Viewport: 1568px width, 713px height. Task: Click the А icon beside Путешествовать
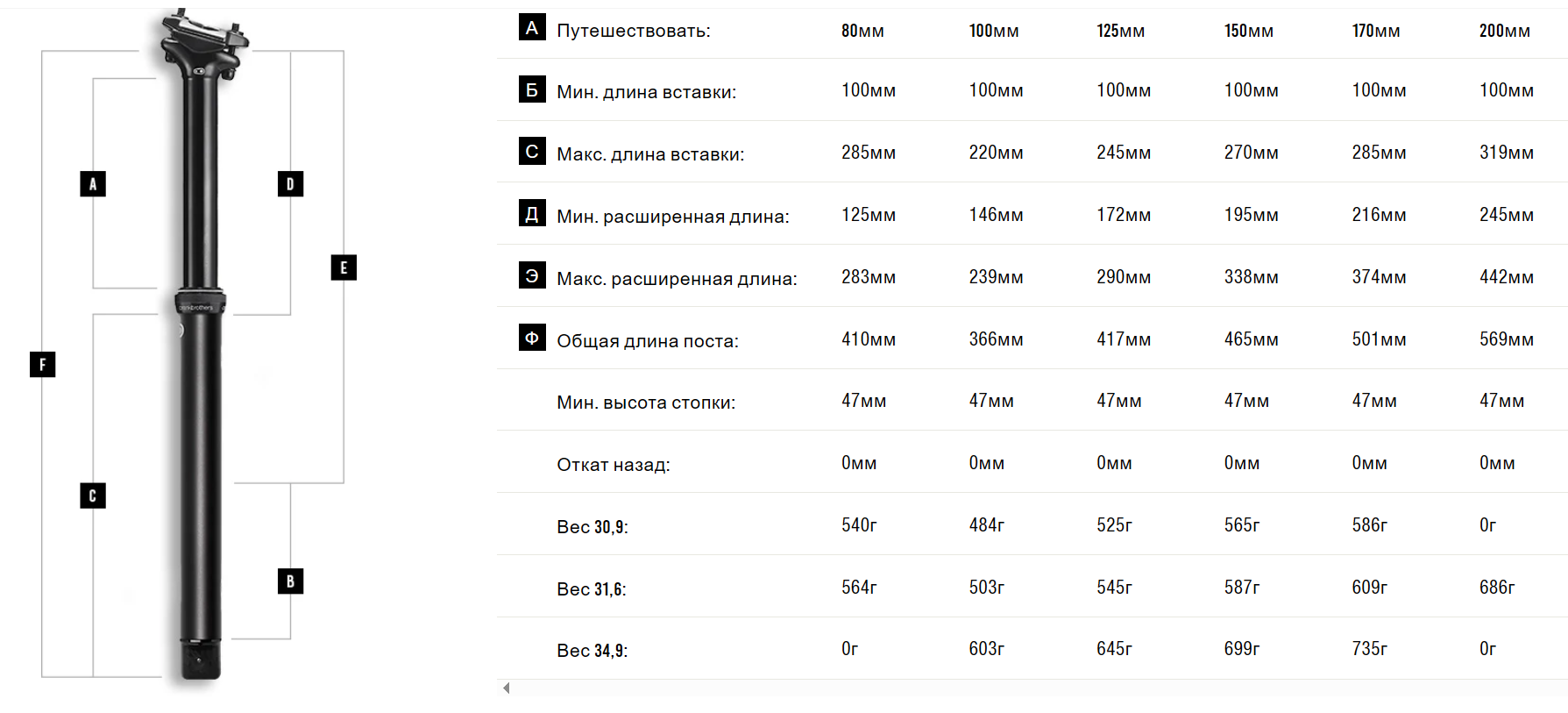[x=532, y=27]
